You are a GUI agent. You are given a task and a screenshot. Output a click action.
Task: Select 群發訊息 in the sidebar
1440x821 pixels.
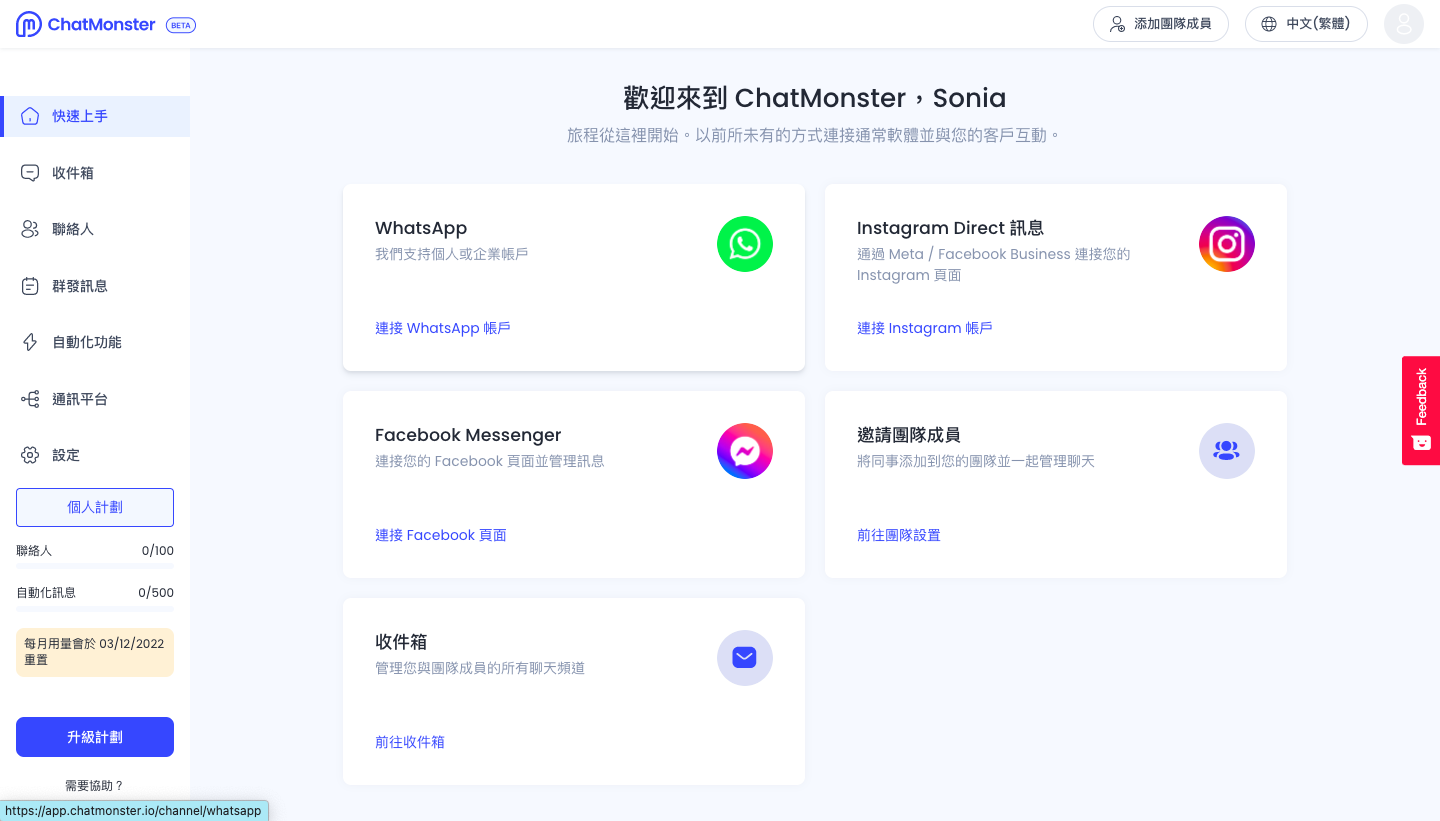[95, 286]
